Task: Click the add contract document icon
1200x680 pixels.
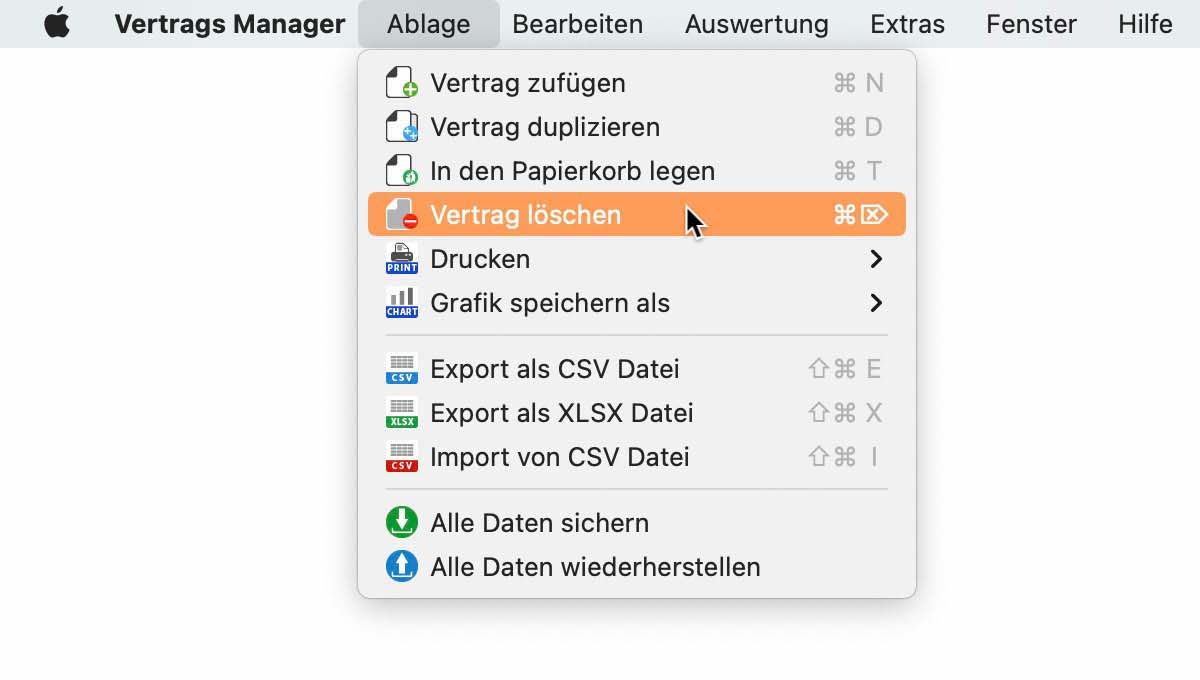Action: (x=402, y=83)
